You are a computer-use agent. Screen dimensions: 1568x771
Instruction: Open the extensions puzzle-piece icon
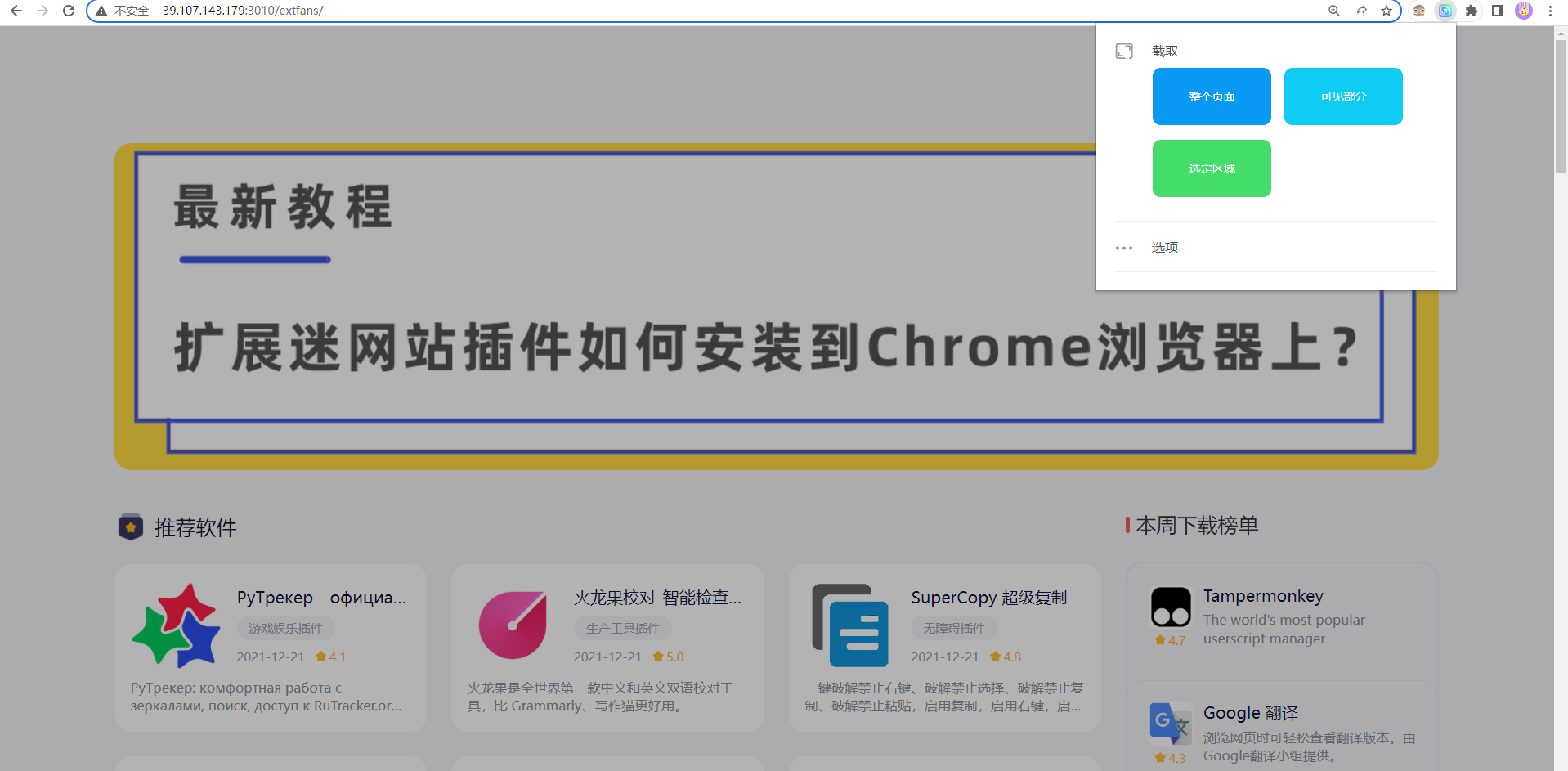click(1472, 11)
